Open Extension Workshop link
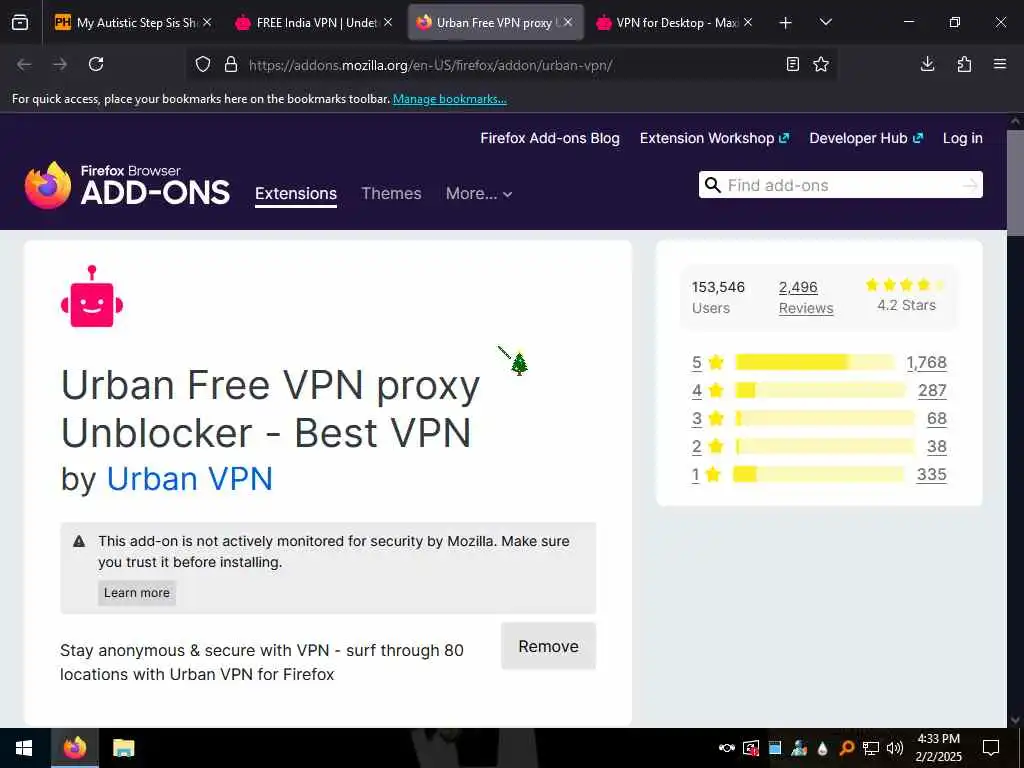Image resolution: width=1024 pixels, height=768 pixels. tap(714, 138)
